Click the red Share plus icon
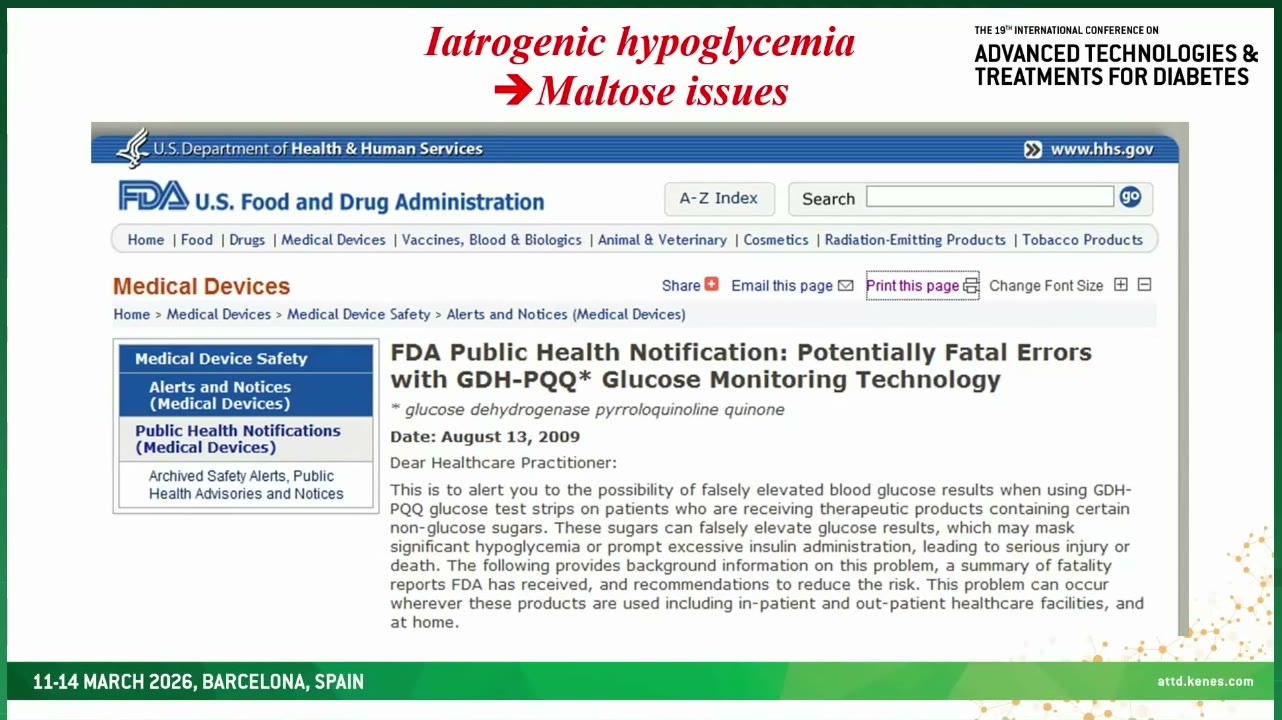 [711, 284]
